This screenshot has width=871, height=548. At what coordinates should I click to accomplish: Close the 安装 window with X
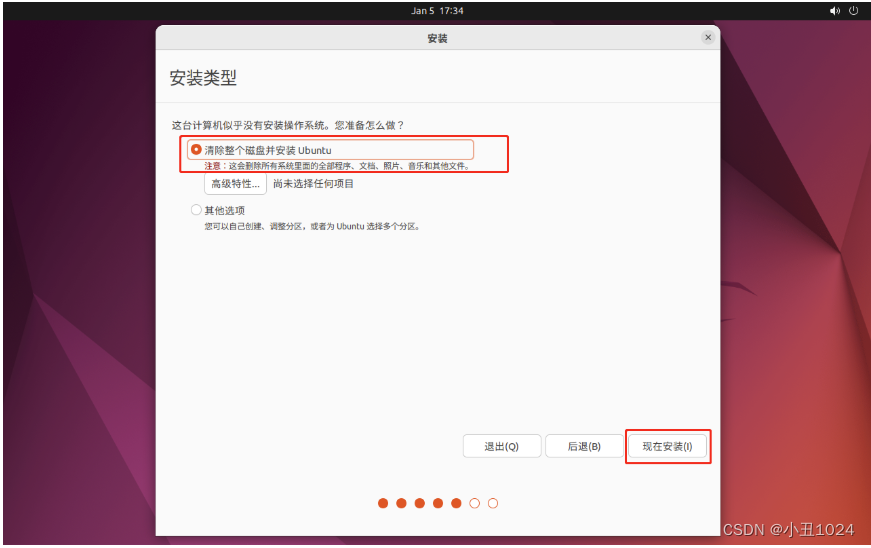(708, 37)
